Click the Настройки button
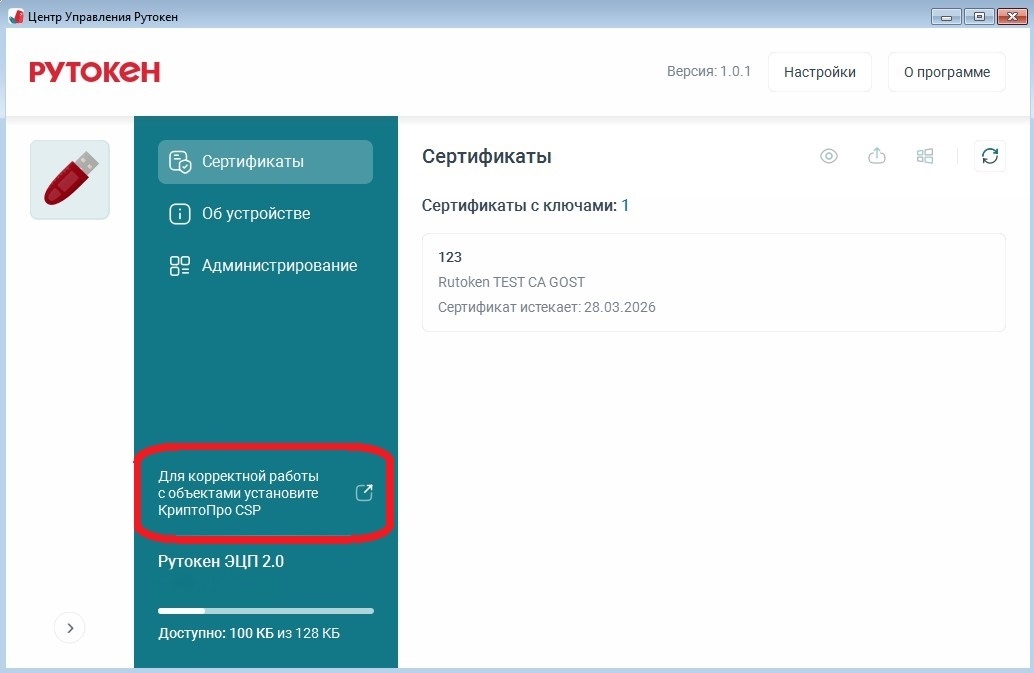This screenshot has height=673, width=1034. (x=820, y=72)
